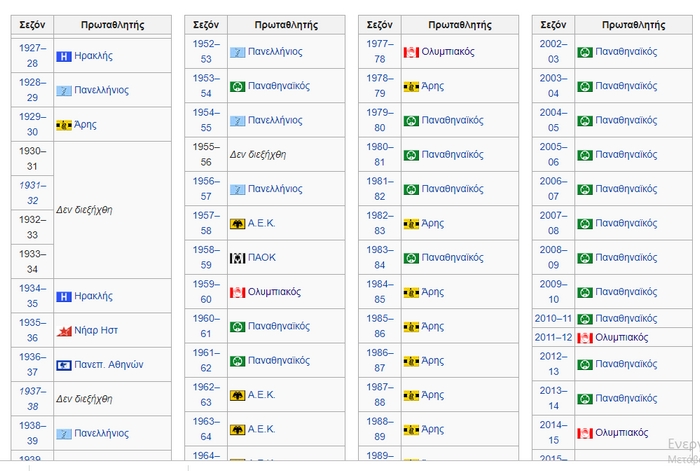Open the Ολυμπιακός link for 1977–78
This screenshot has width=700, height=471.
(x=448, y=52)
